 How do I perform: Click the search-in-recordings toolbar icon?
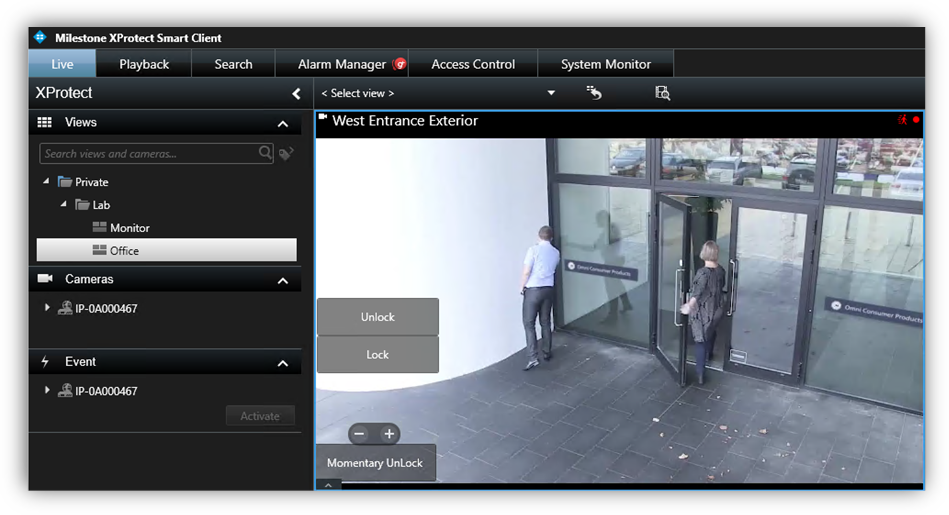click(x=662, y=93)
